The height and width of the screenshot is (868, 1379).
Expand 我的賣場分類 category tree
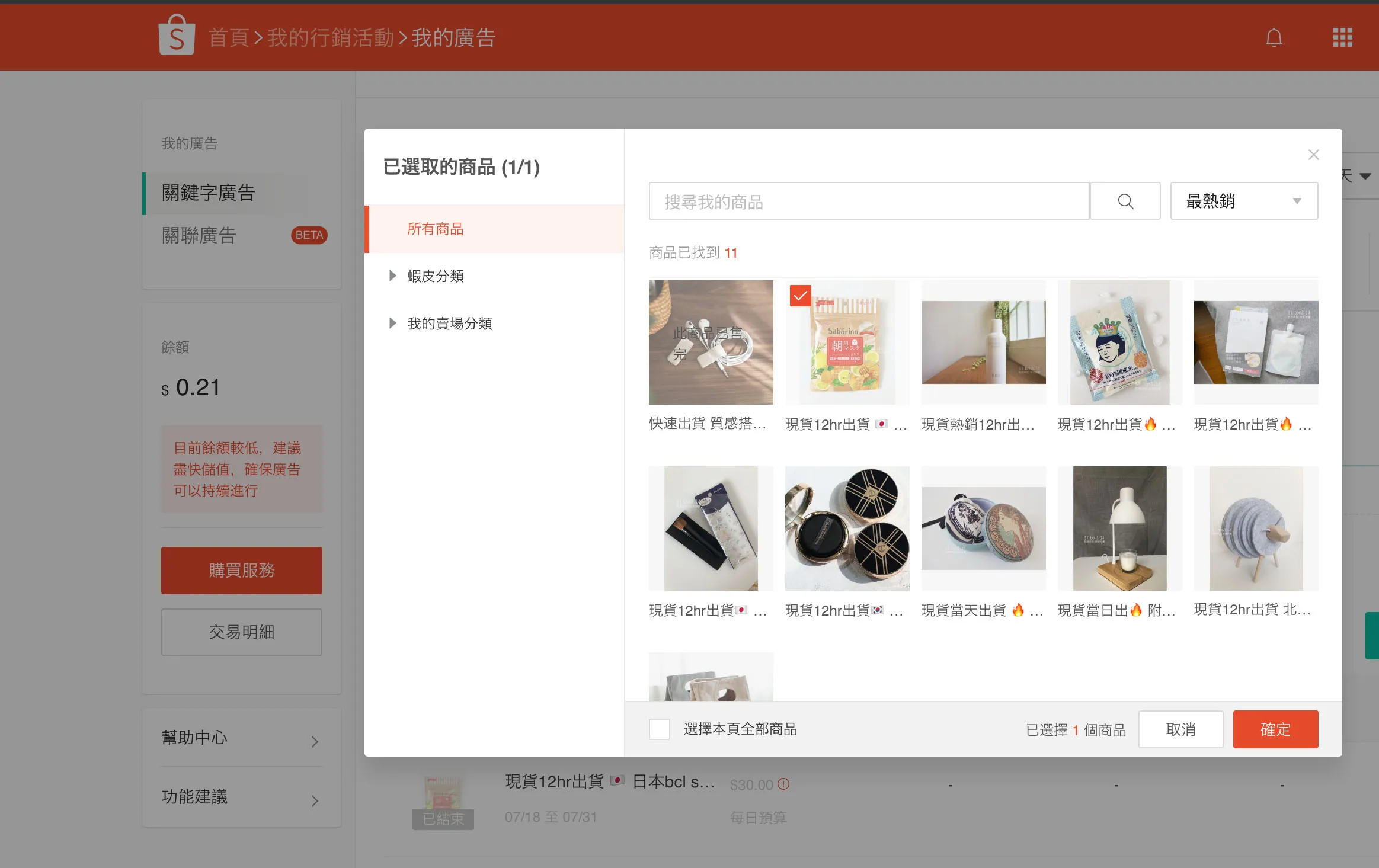coord(392,323)
